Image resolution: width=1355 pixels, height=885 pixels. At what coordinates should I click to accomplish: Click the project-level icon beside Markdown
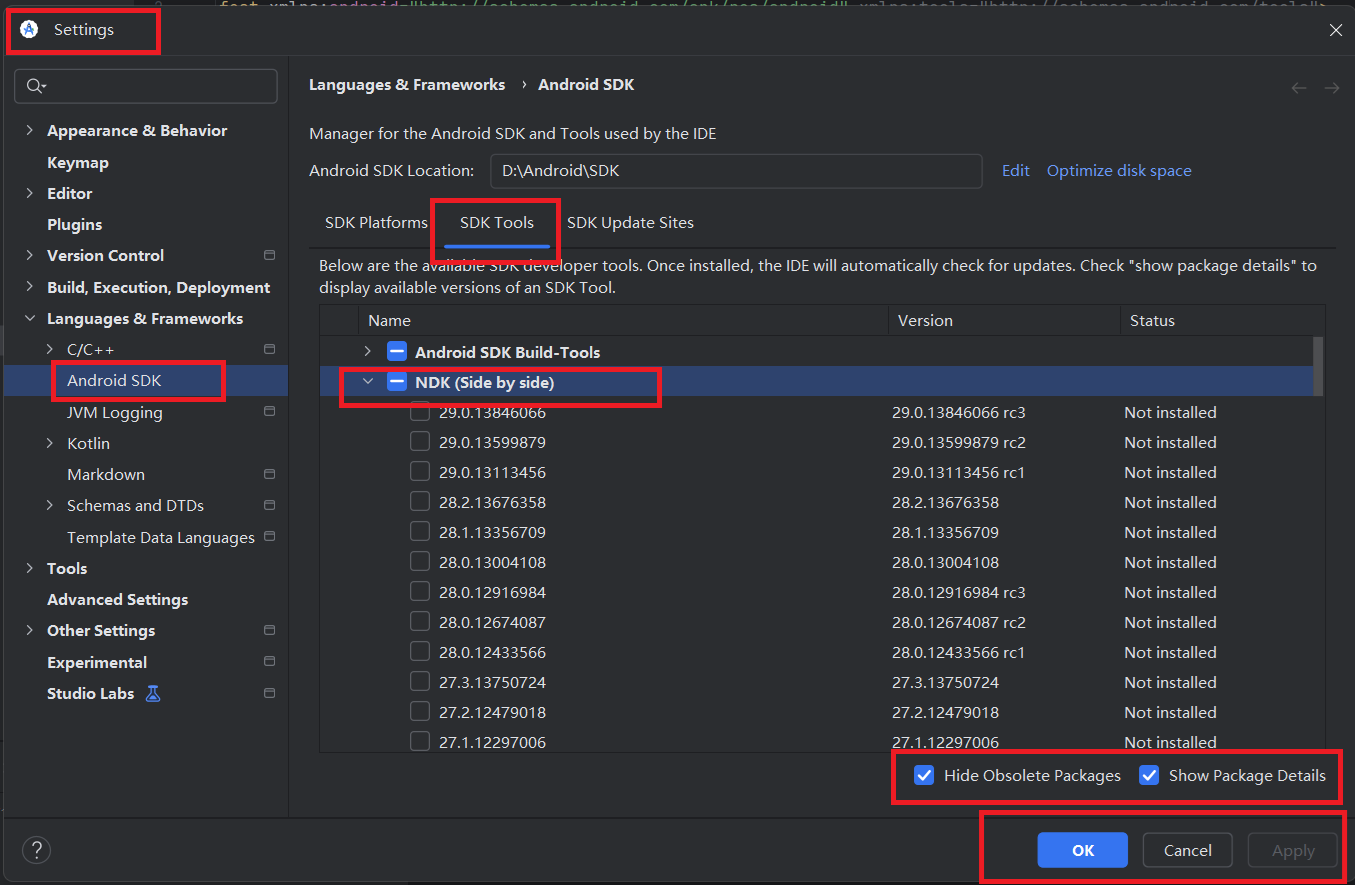pos(269,474)
